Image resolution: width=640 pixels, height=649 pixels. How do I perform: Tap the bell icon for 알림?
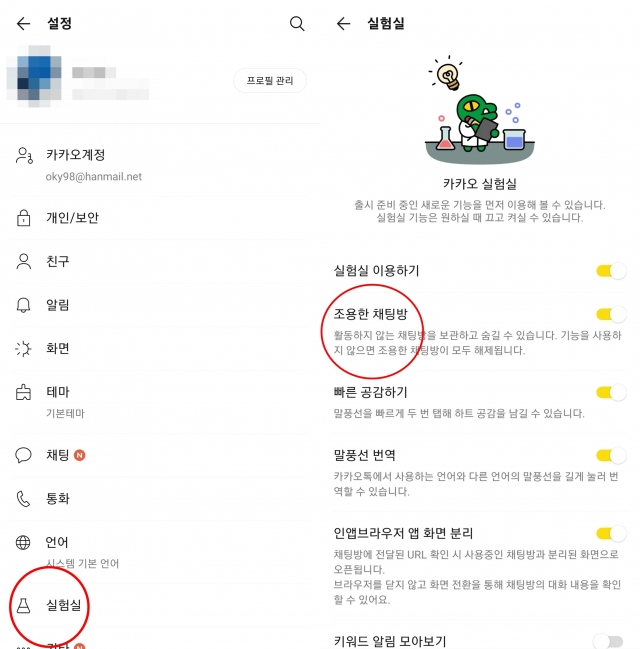[24, 305]
